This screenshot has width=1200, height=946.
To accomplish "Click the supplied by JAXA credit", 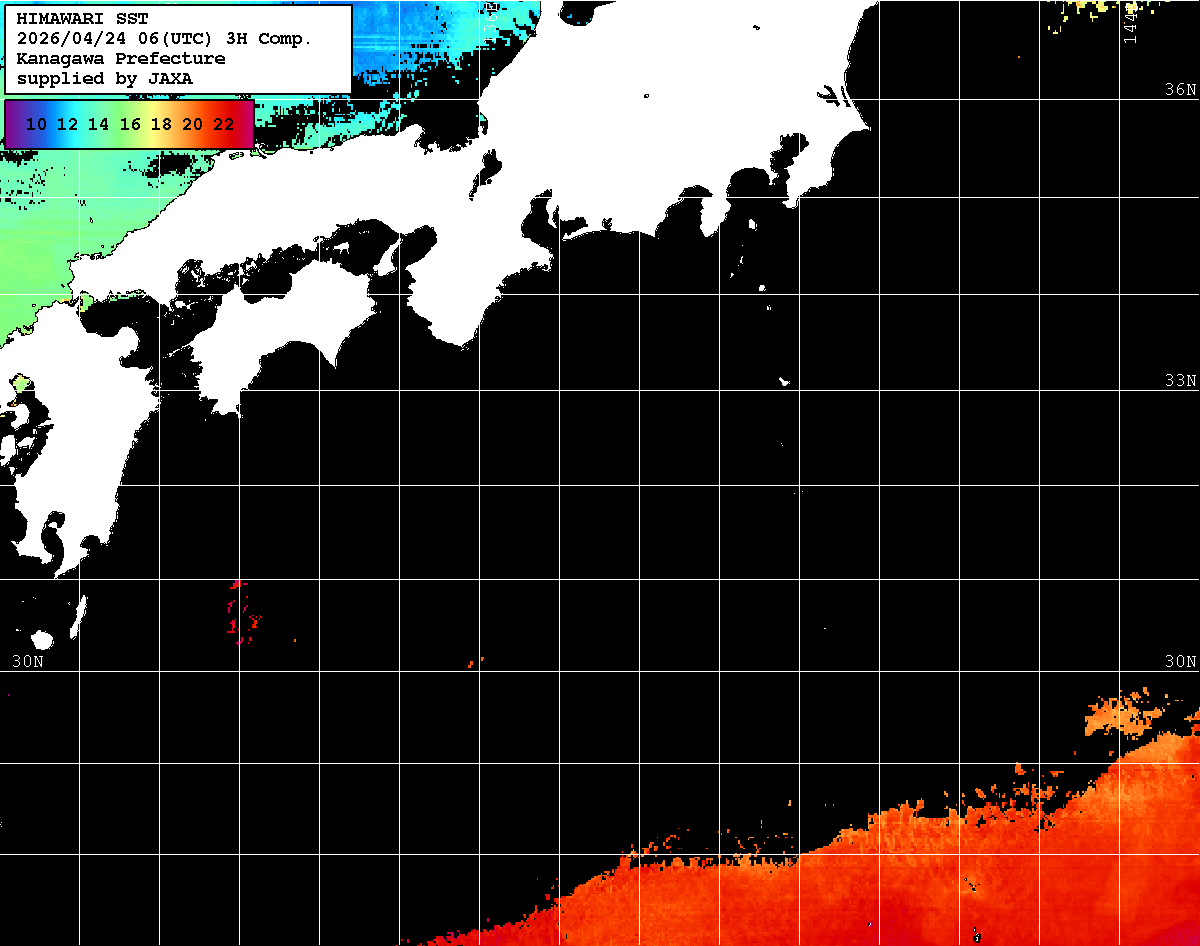I will point(105,78).
